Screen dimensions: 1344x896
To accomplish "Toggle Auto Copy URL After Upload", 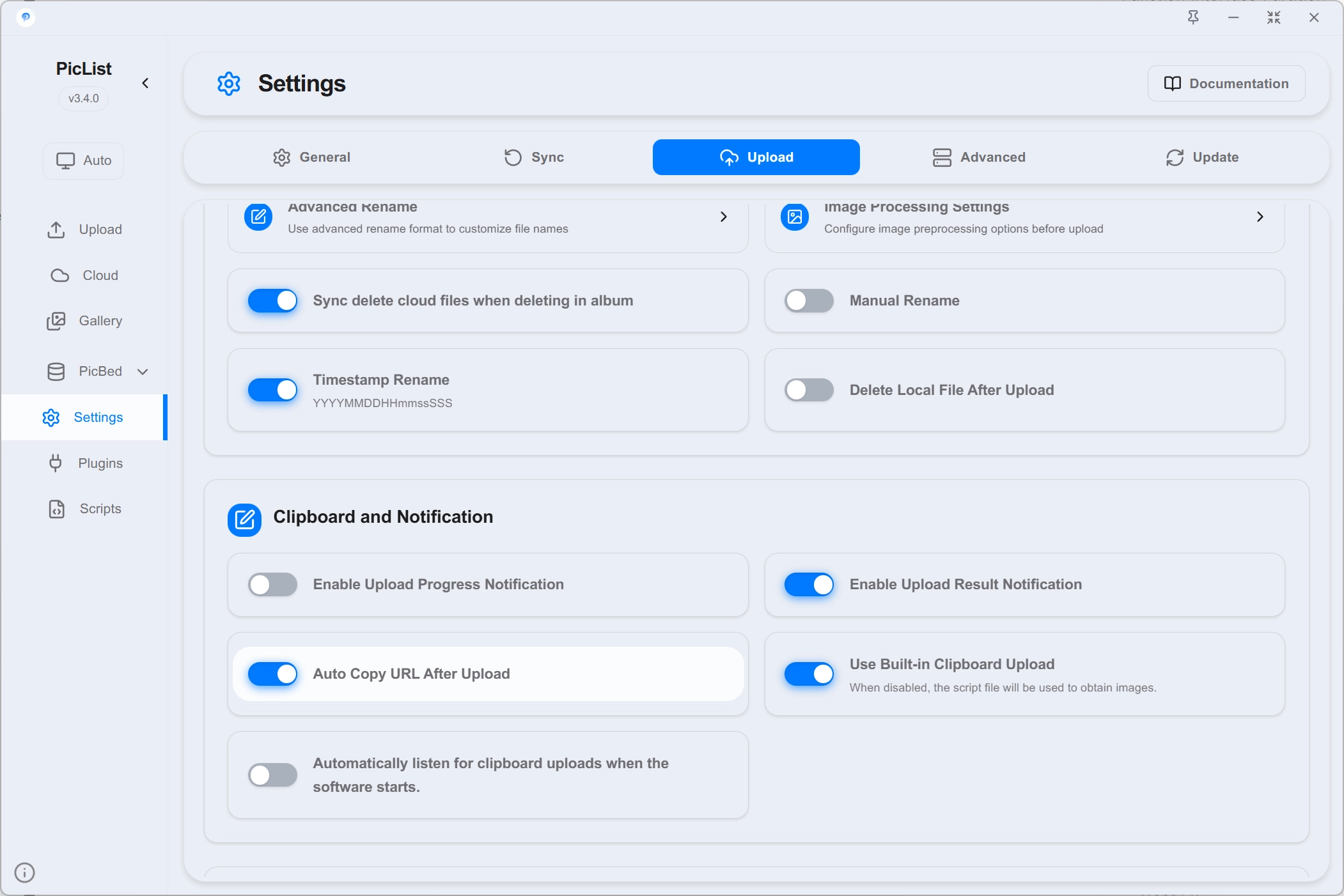I will pyautogui.click(x=273, y=674).
